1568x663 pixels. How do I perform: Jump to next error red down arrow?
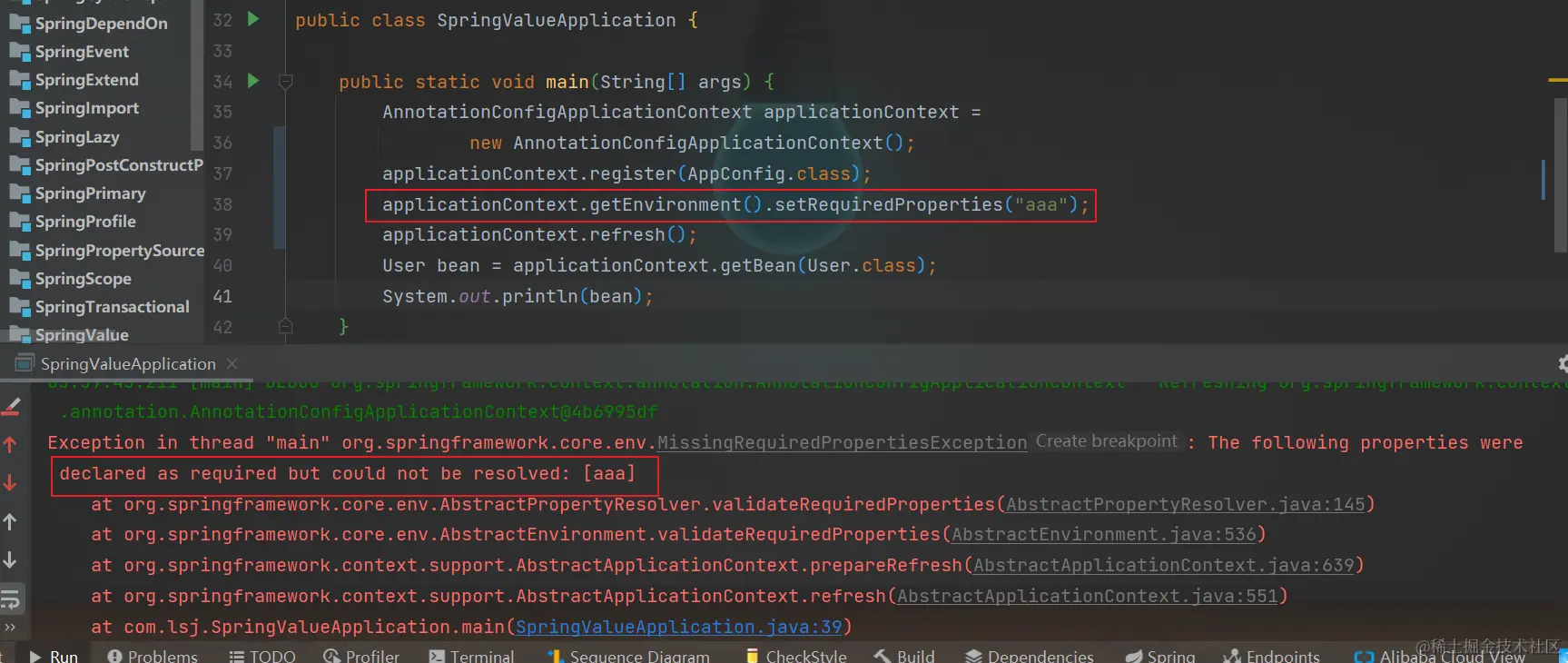pos(10,482)
